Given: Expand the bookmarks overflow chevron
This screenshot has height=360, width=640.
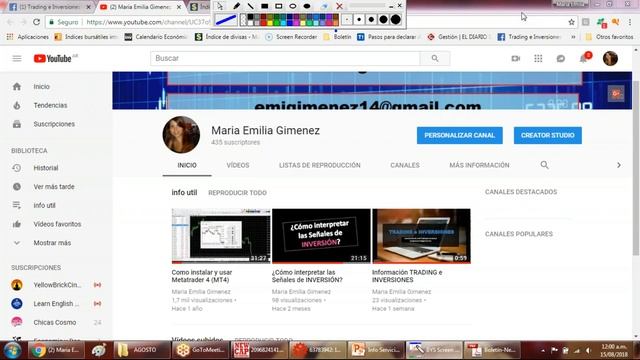Looking at the screenshot, I should (x=573, y=37).
